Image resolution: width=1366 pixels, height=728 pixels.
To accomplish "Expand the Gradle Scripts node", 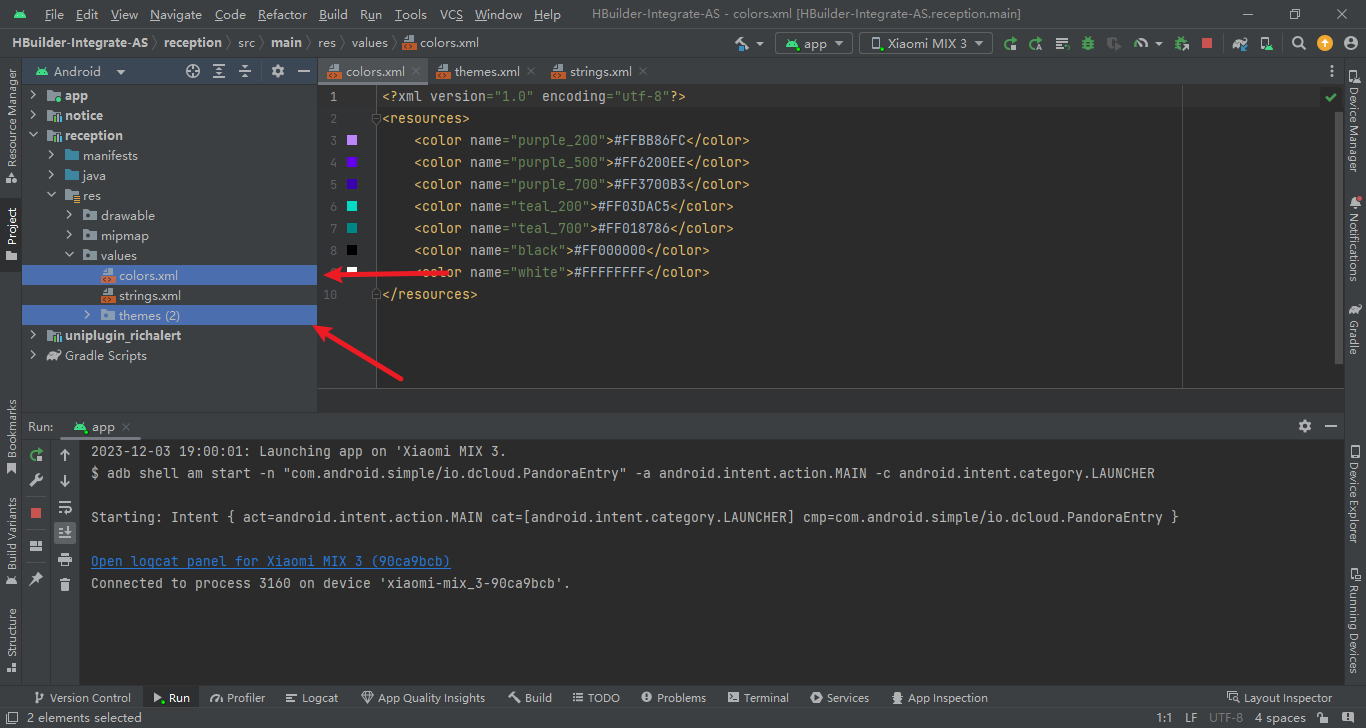I will [x=34, y=355].
